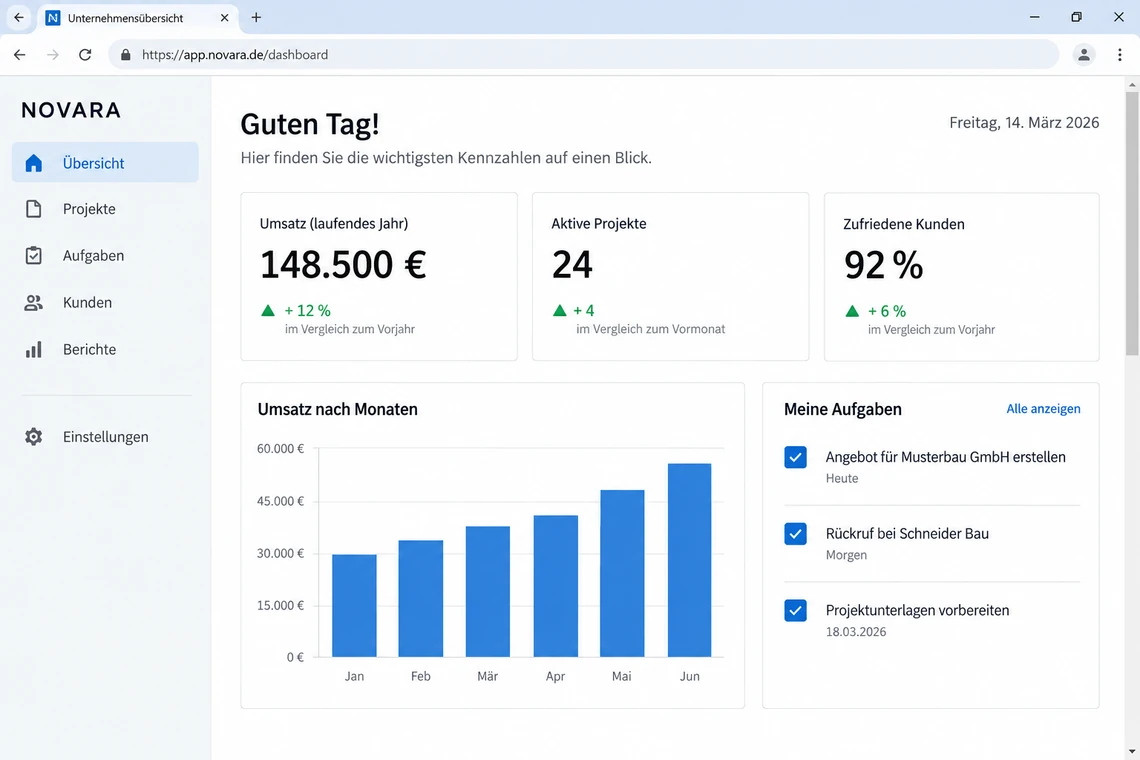Image resolution: width=1140 pixels, height=760 pixels.
Task: Open a new browser tab with plus
Action: (x=256, y=17)
